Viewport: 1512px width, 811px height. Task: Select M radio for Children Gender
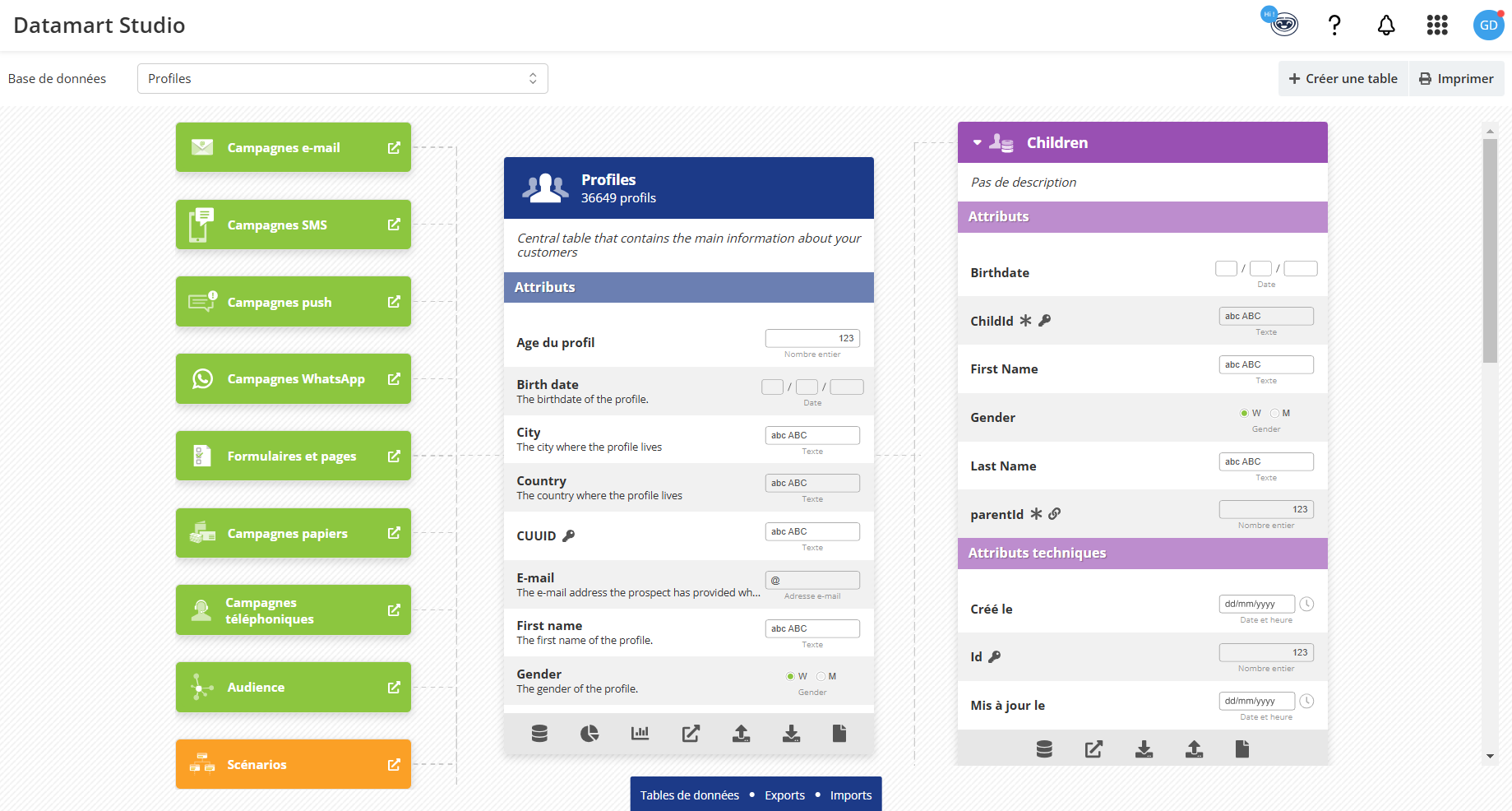(1274, 414)
